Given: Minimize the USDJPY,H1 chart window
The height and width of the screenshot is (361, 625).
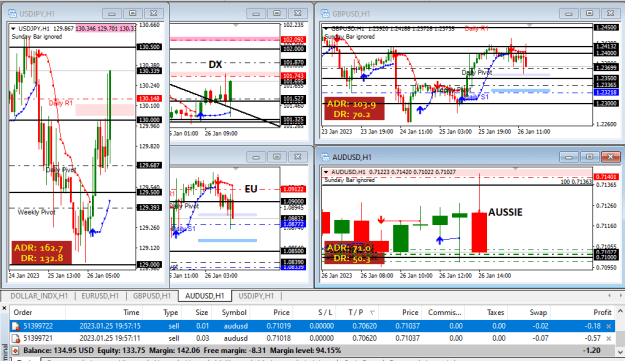Looking at the screenshot, I should pos(112,14).
